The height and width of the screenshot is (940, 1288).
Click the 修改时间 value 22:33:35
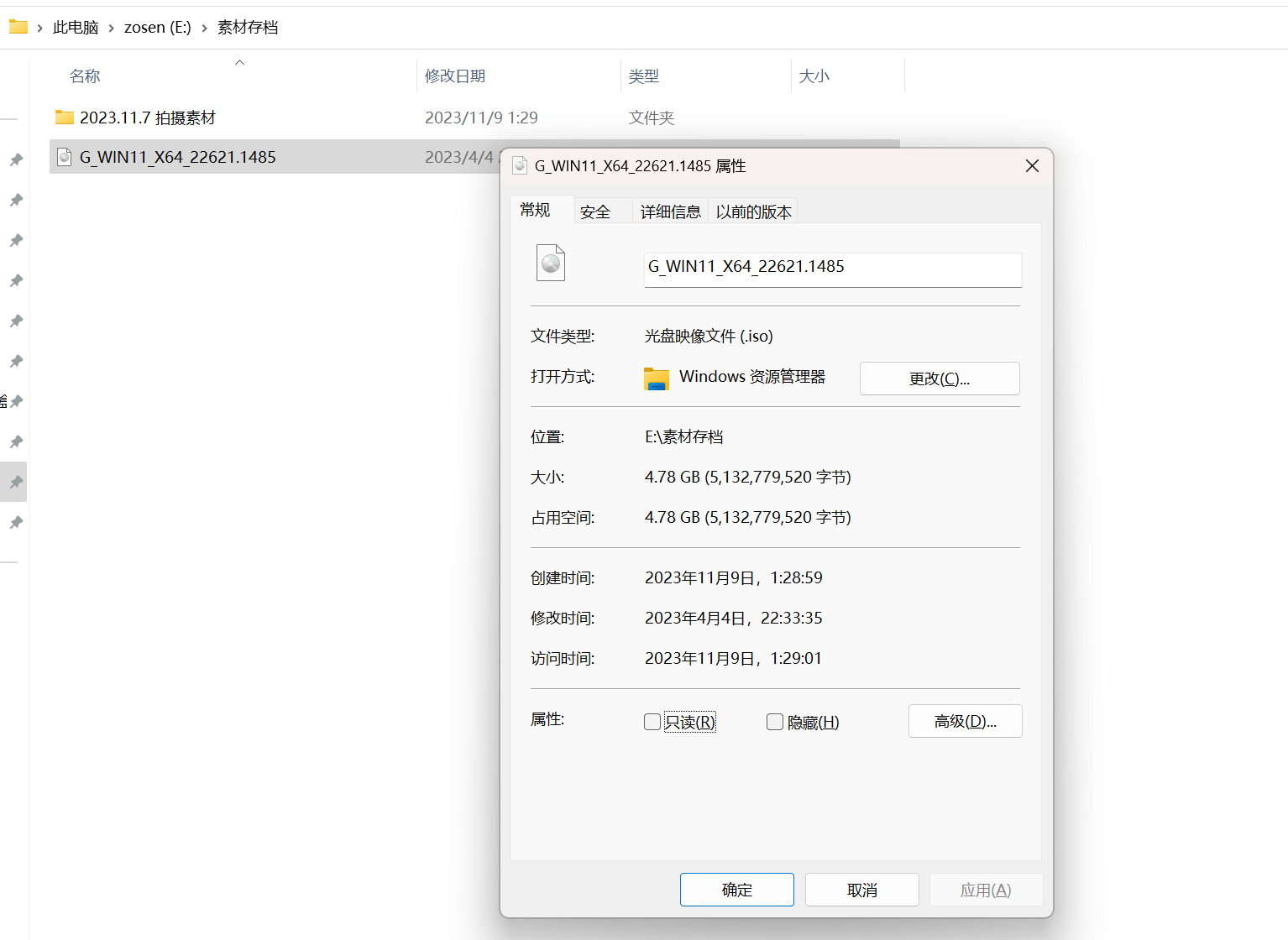pos(734,618)
